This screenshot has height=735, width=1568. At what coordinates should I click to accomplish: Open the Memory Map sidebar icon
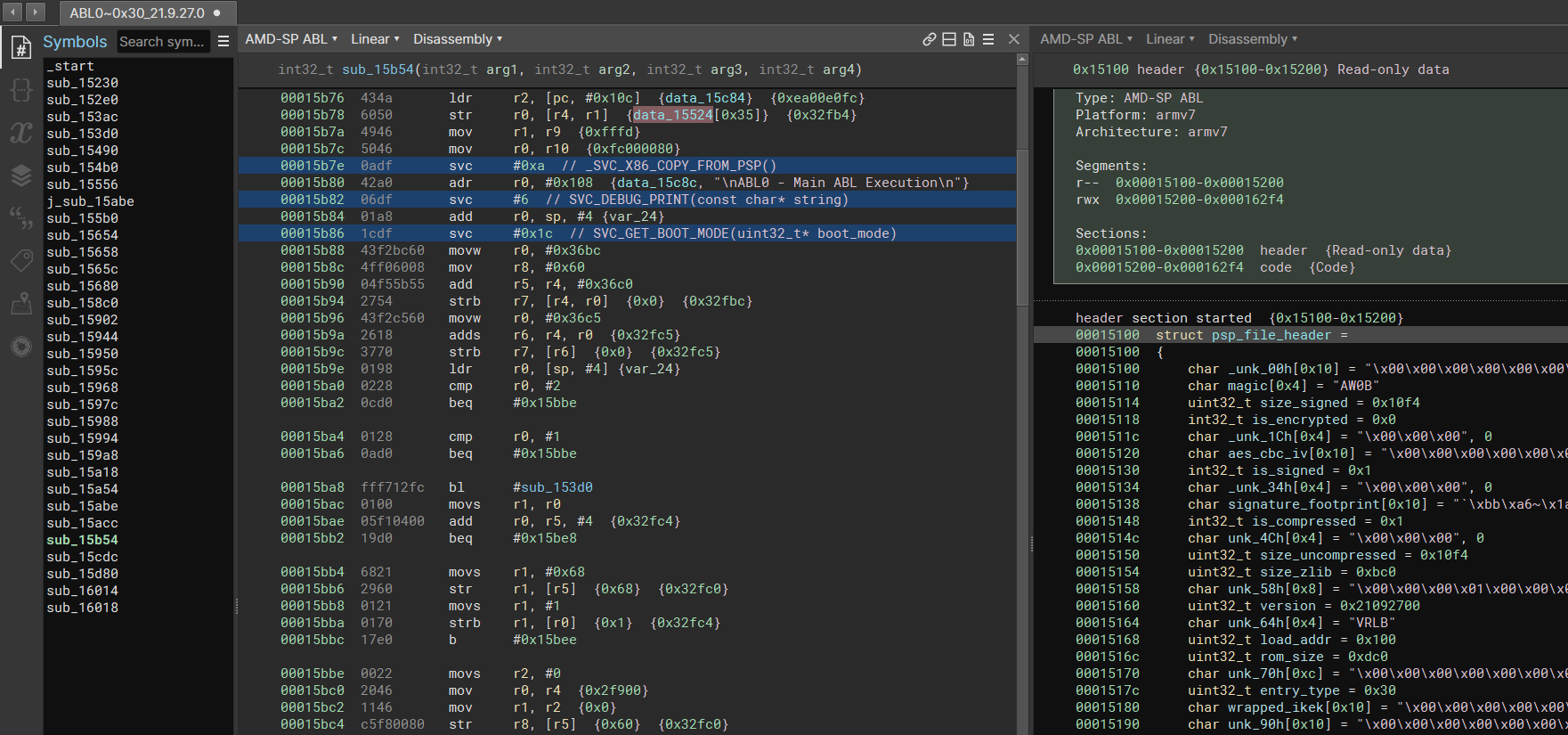[x=20, y=304]
